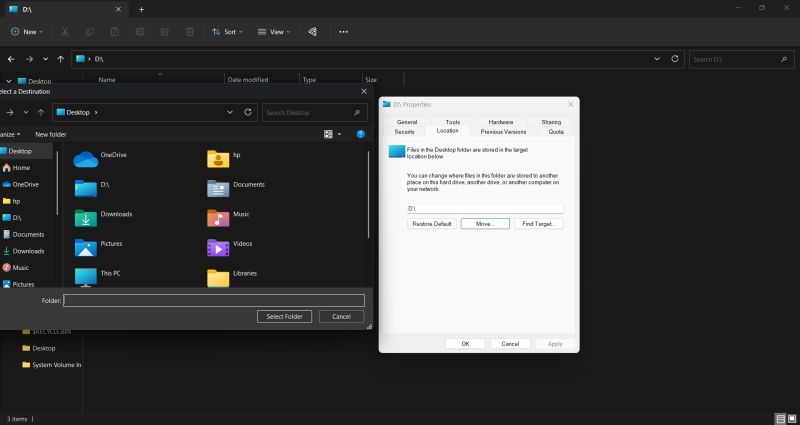Open a new Explorer tab with plus button
This screenshot has width=800, height=425.
(141, 9)
